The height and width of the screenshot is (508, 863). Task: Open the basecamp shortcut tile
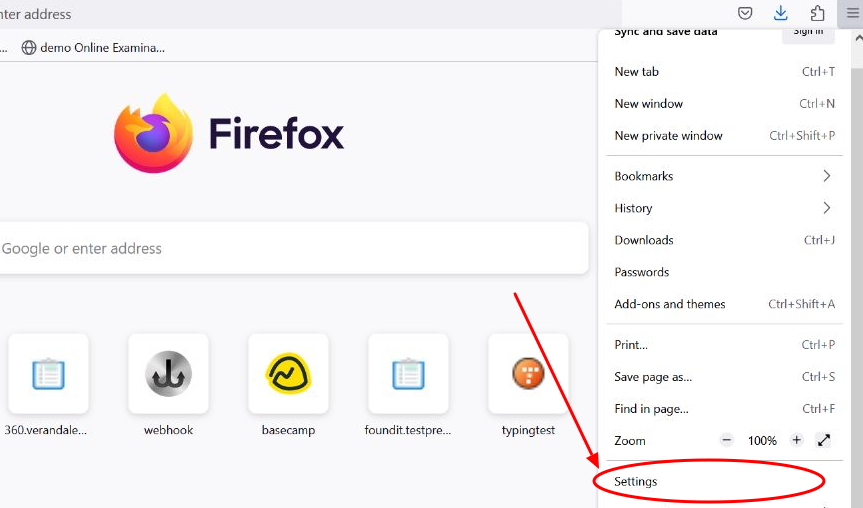[x=288, y=373]
